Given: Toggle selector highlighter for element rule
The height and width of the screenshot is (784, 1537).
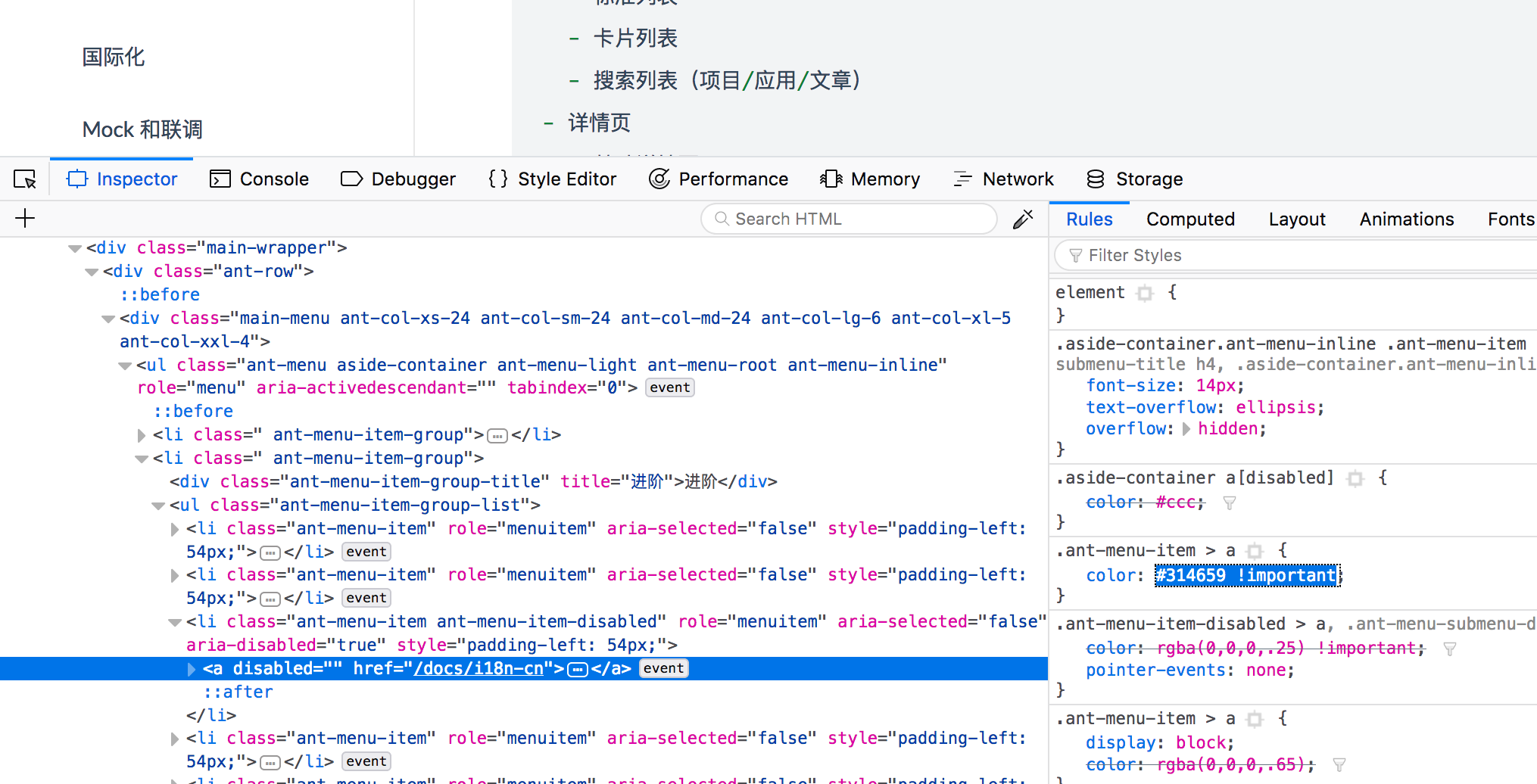Looking at the screenshot, I should [1145, 293].
